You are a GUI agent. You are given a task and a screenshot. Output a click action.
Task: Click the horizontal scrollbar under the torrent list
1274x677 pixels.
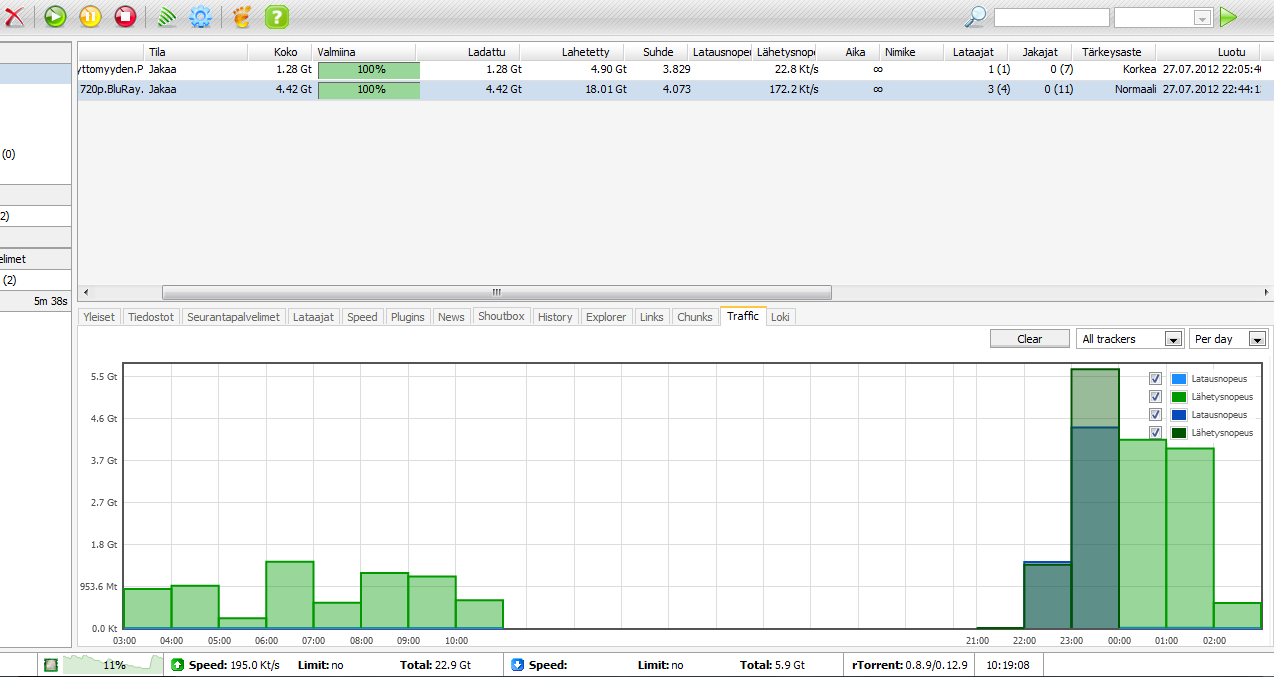point(496,293)
